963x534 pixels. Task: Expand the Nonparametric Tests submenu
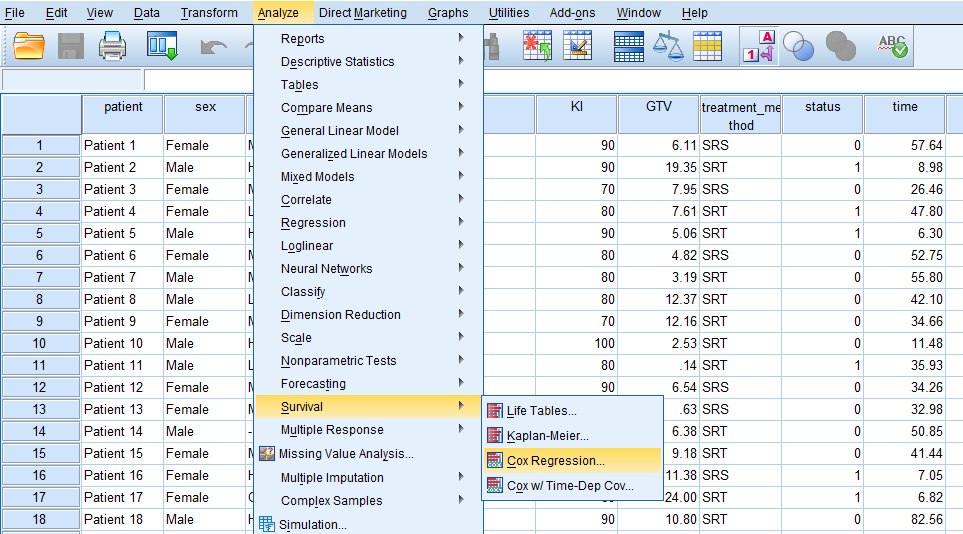click(368, 361)
